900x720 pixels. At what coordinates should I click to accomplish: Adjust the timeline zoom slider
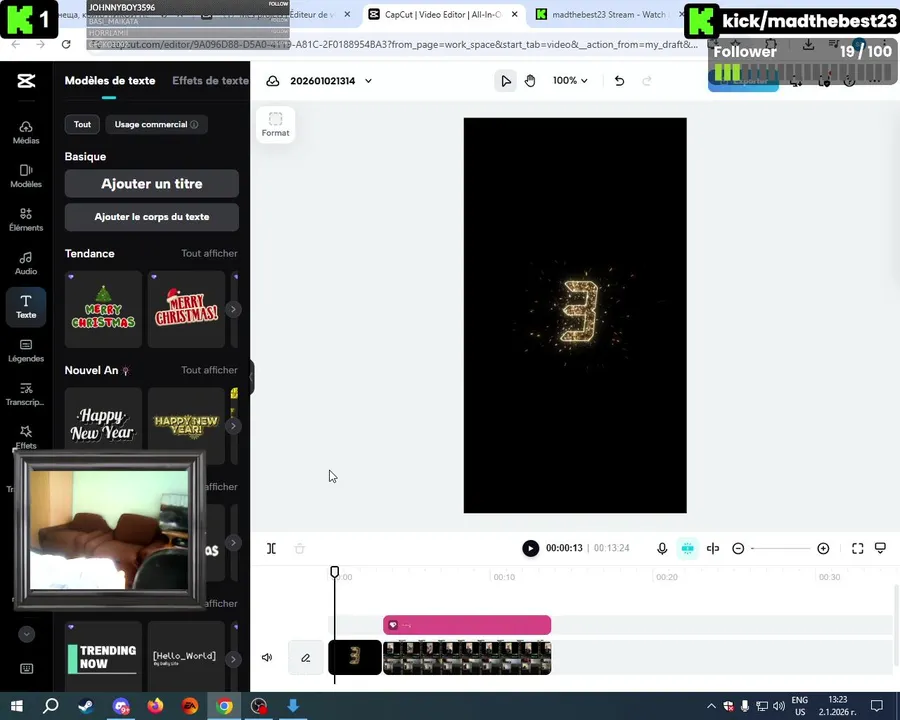point(781,549)
